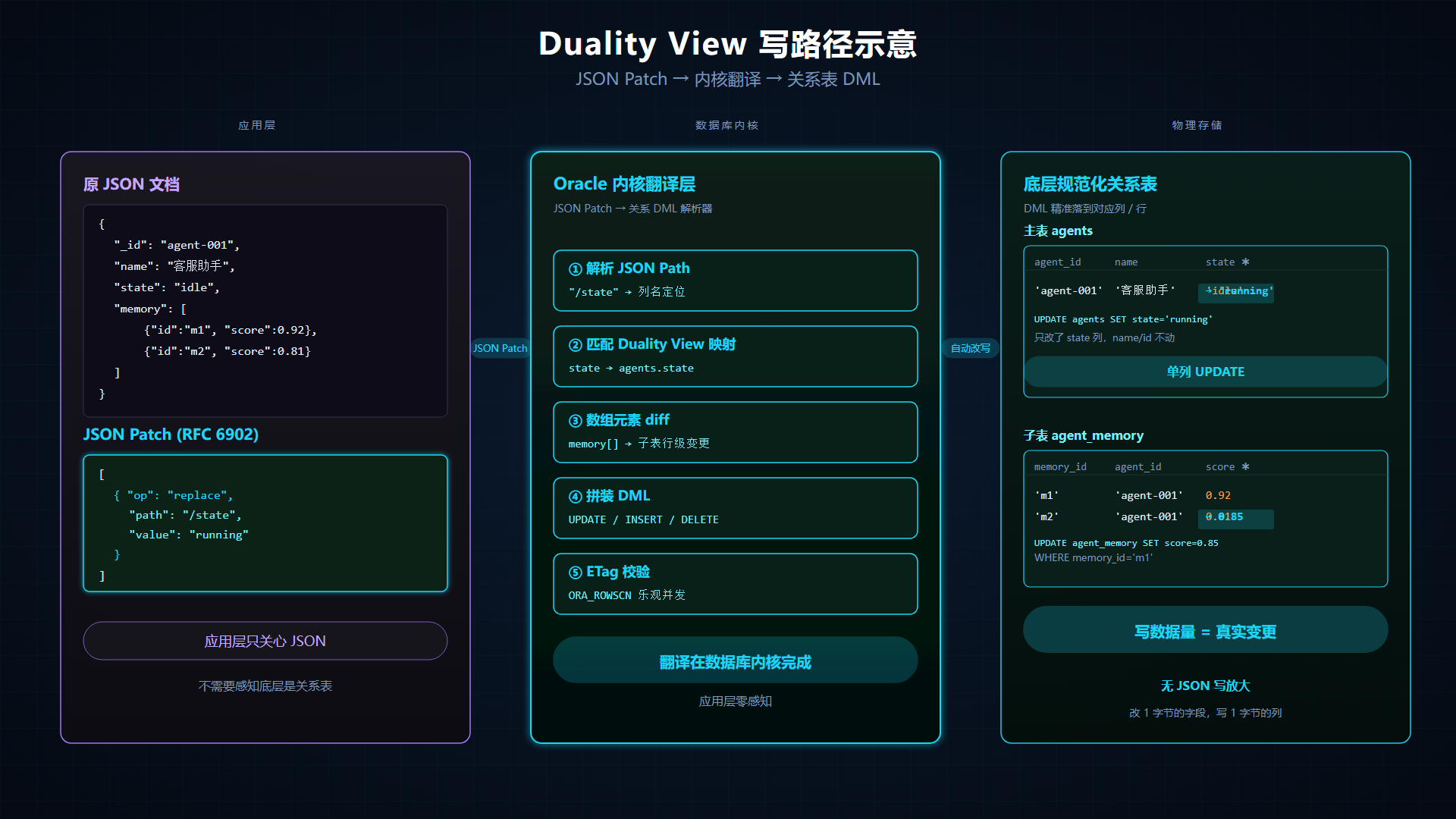
Task: Click the memory_id column header
Action: pyautogui.click(x=1060, y=466)
